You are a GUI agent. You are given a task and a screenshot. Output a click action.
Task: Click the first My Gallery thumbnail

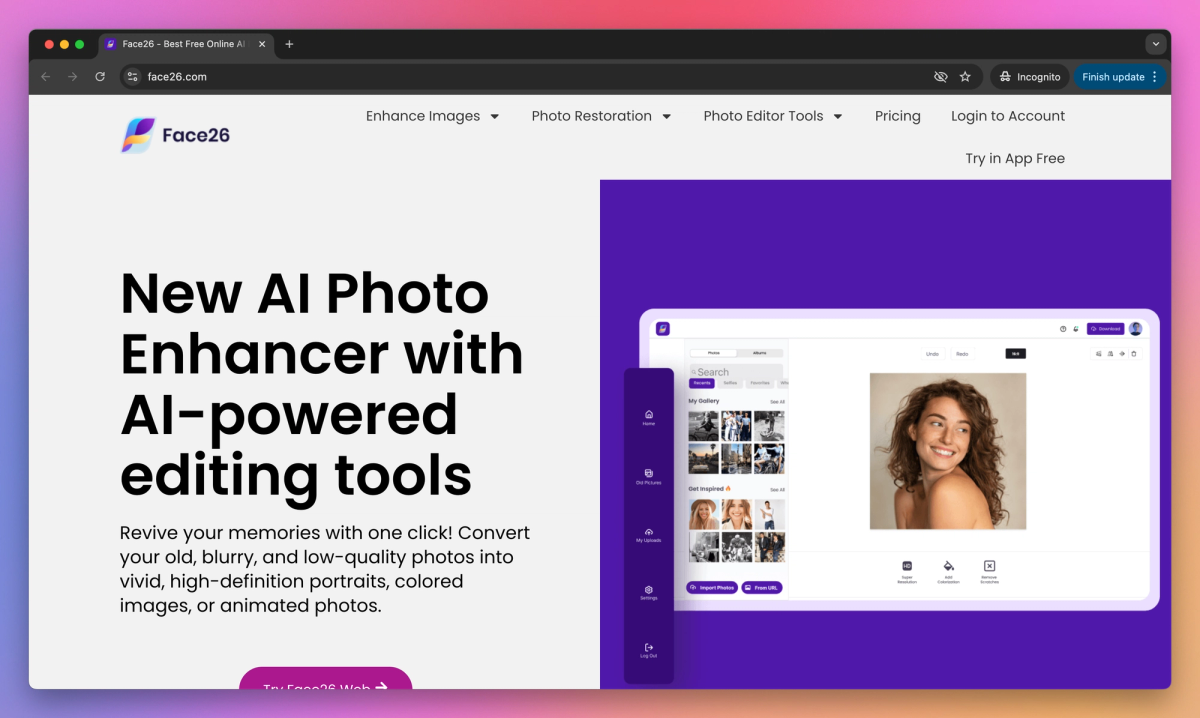[704, 425]
